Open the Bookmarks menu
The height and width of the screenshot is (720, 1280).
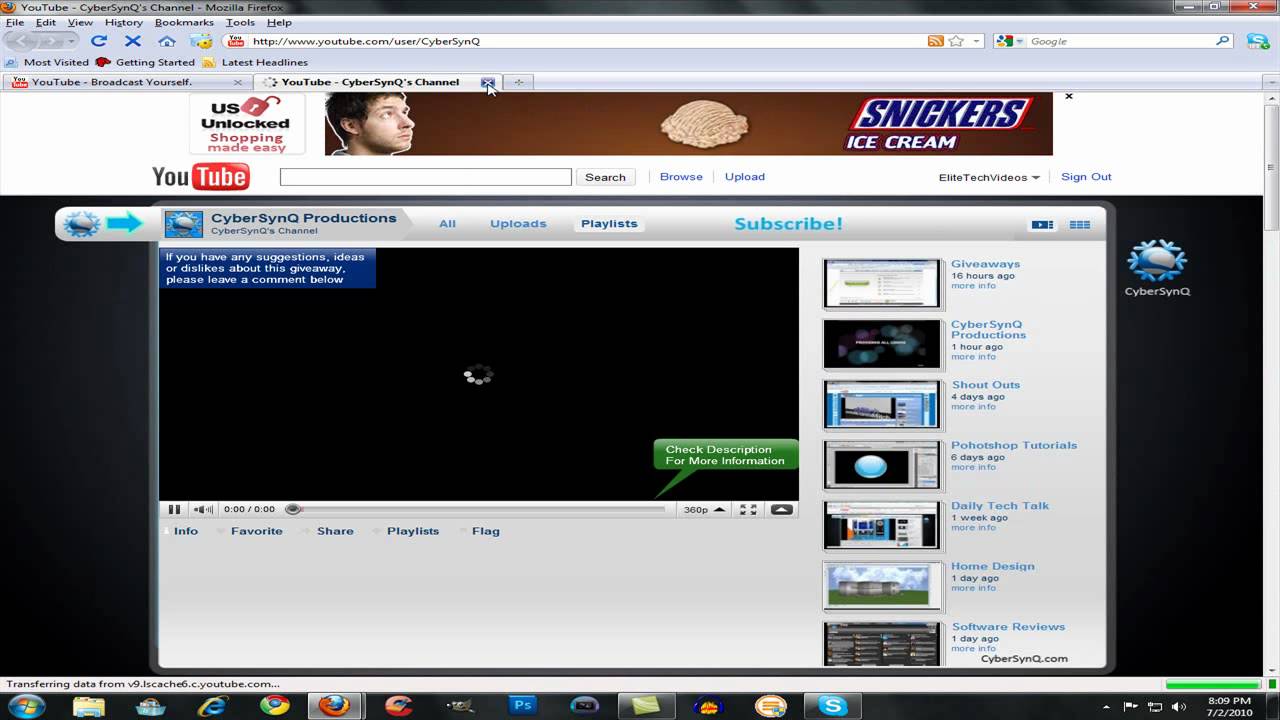click(184, 22)
